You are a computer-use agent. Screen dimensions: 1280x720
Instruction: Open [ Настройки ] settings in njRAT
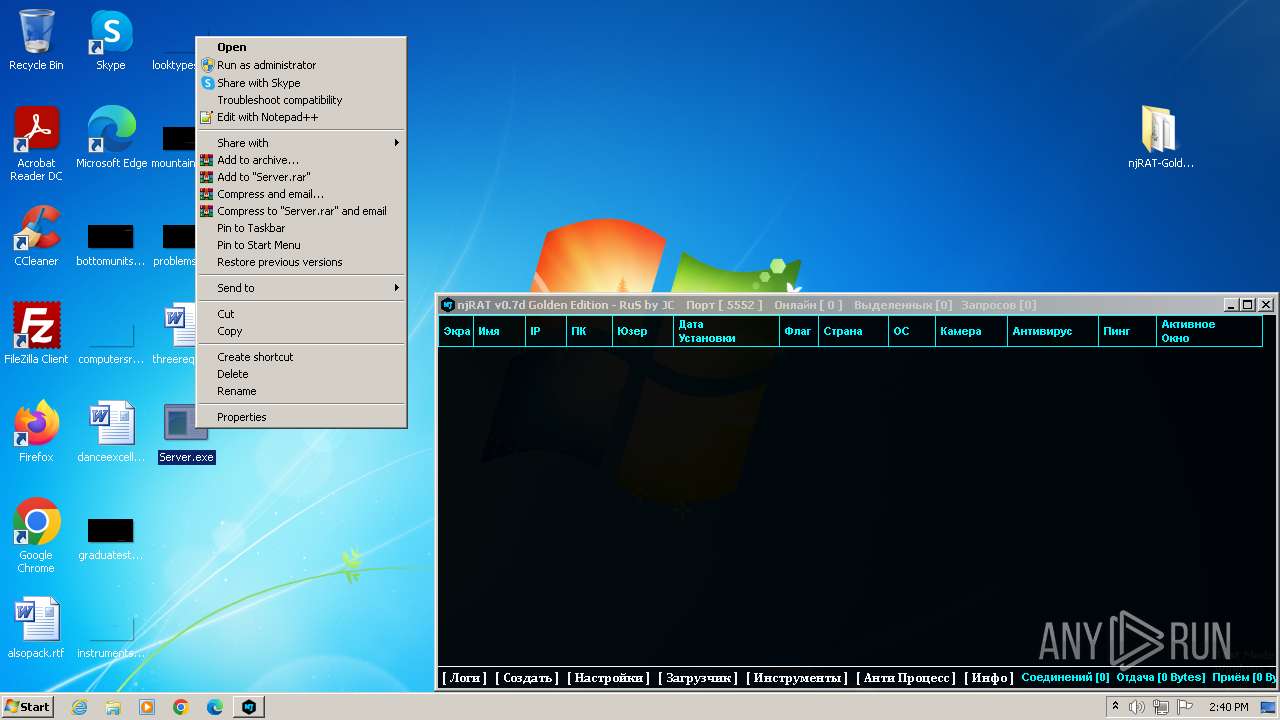pos(608,678)
